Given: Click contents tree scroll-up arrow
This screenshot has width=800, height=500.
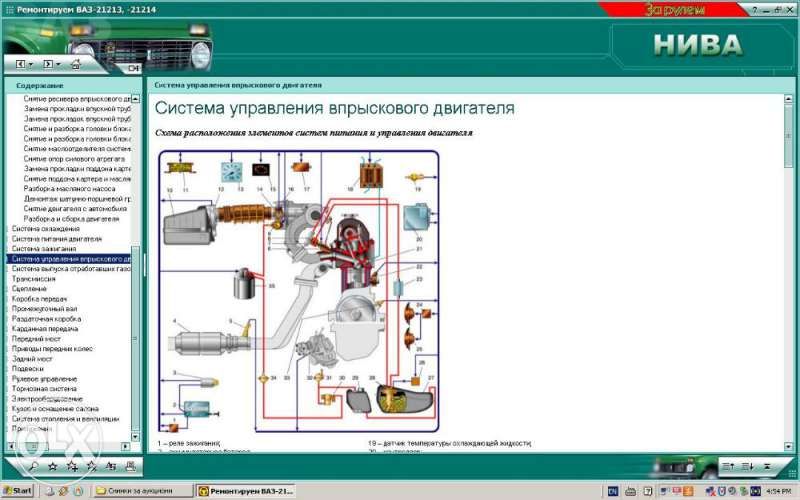Looking at the screenshot, I should 135,98.
